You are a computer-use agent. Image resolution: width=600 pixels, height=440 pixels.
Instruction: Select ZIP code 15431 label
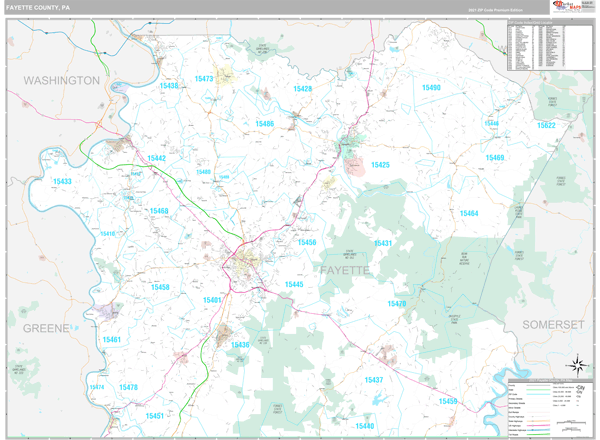[383, 243]
